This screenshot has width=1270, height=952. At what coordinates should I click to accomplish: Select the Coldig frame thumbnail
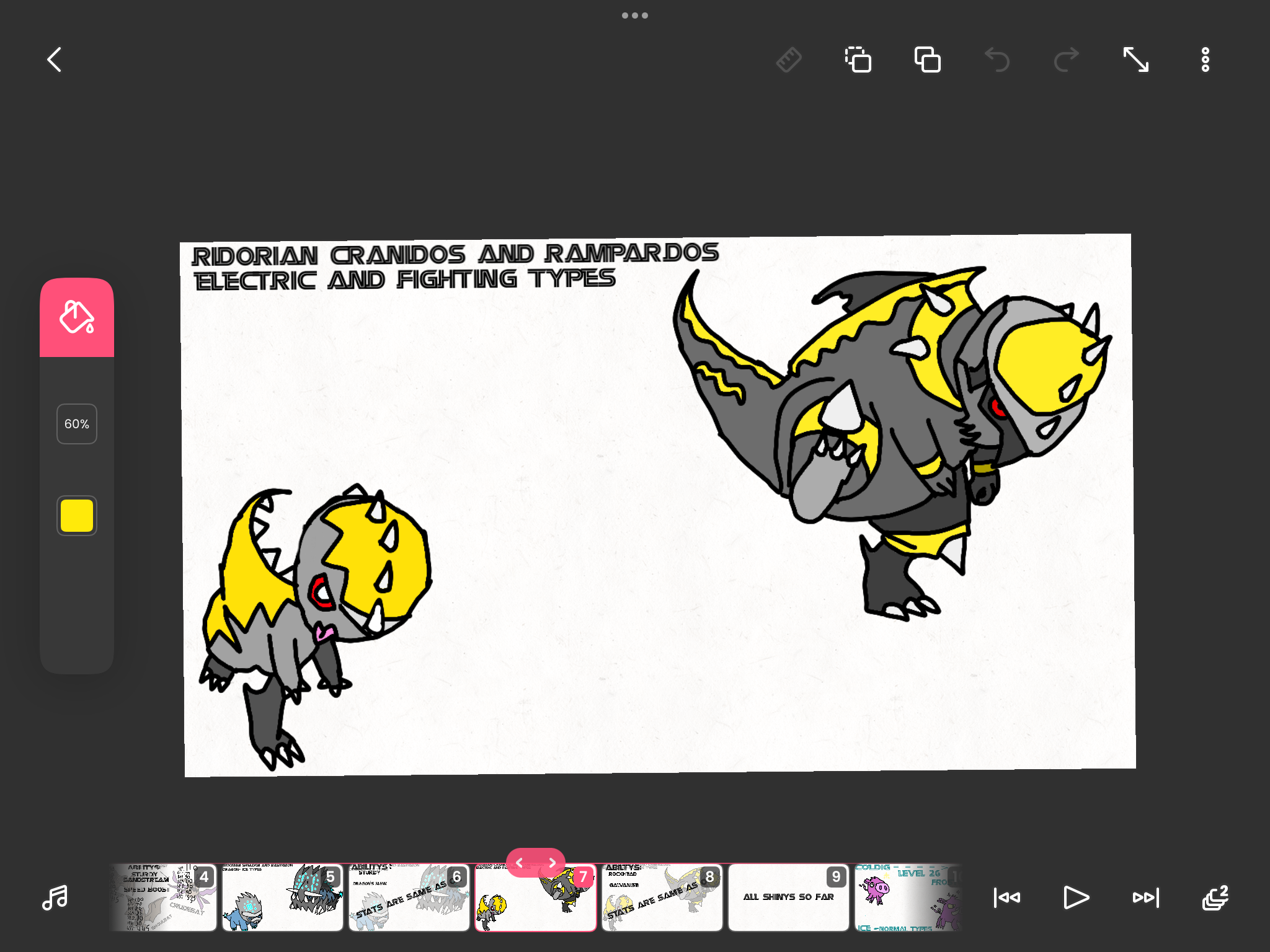[908, 897]
